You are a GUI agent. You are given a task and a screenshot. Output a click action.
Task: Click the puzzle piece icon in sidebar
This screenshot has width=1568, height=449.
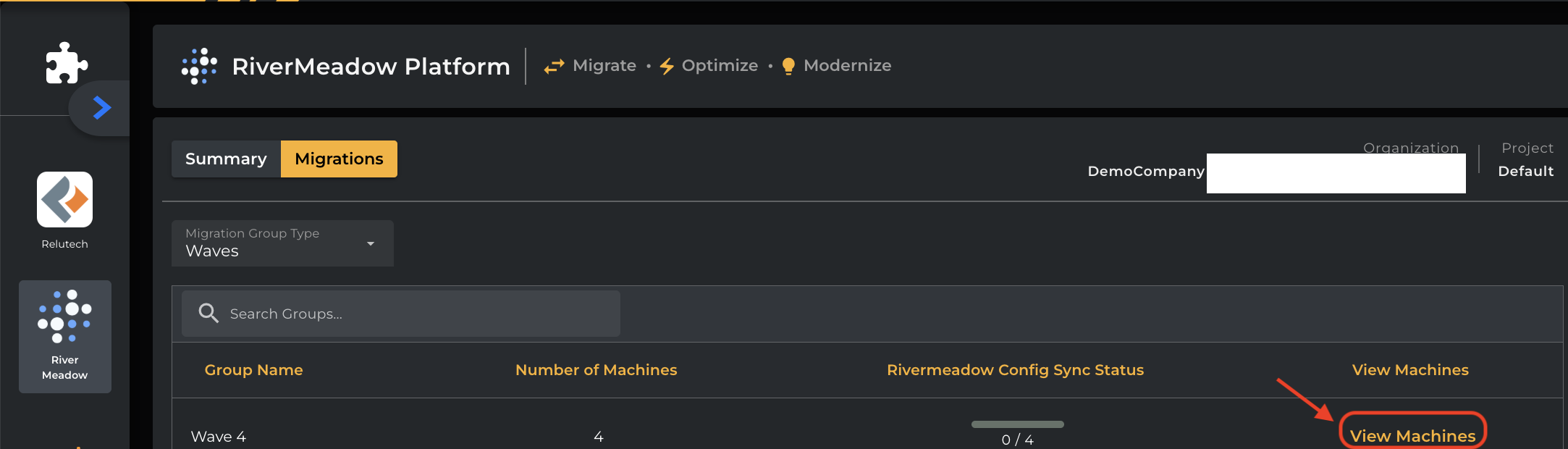click(66, 64)
